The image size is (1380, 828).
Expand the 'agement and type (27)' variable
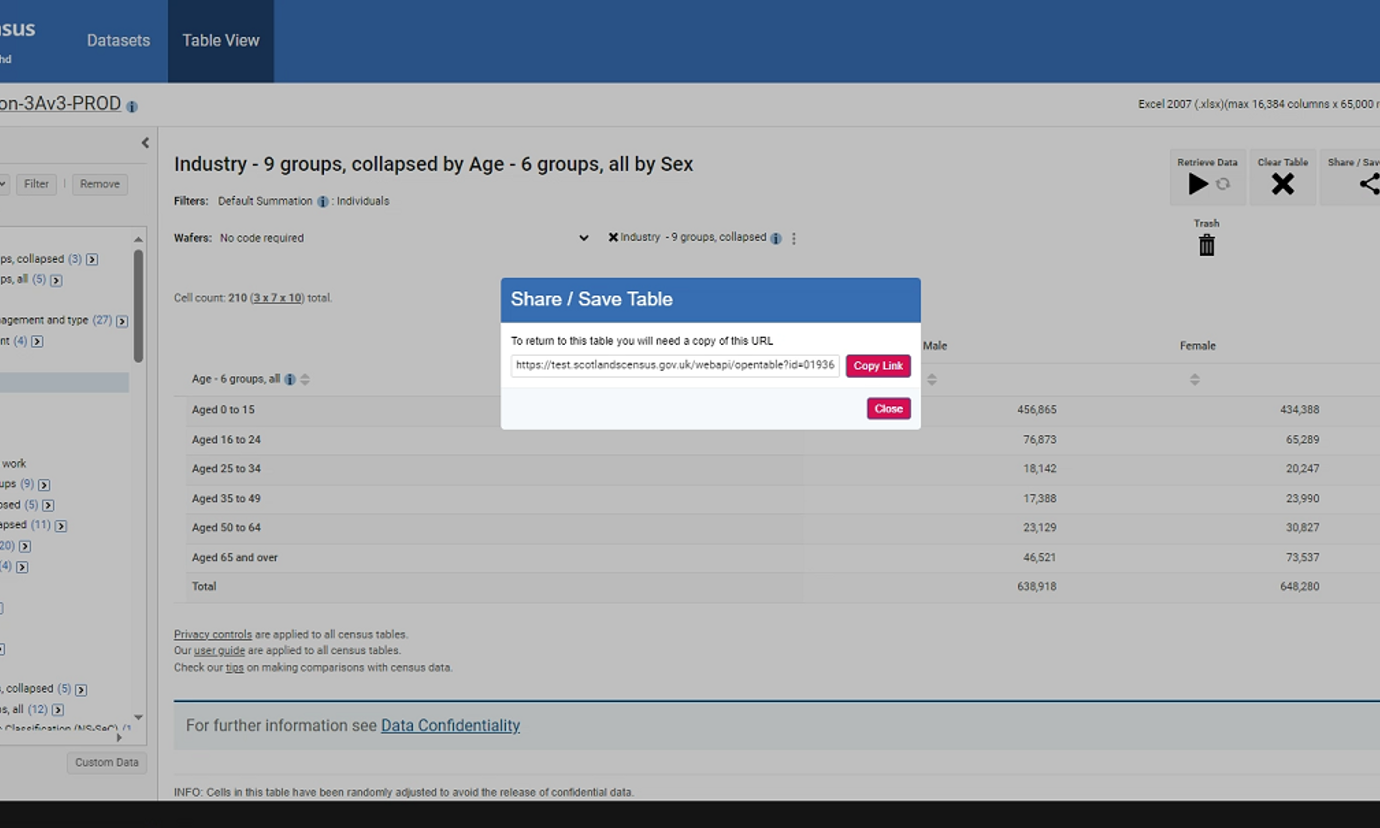(x=122, y=321)
